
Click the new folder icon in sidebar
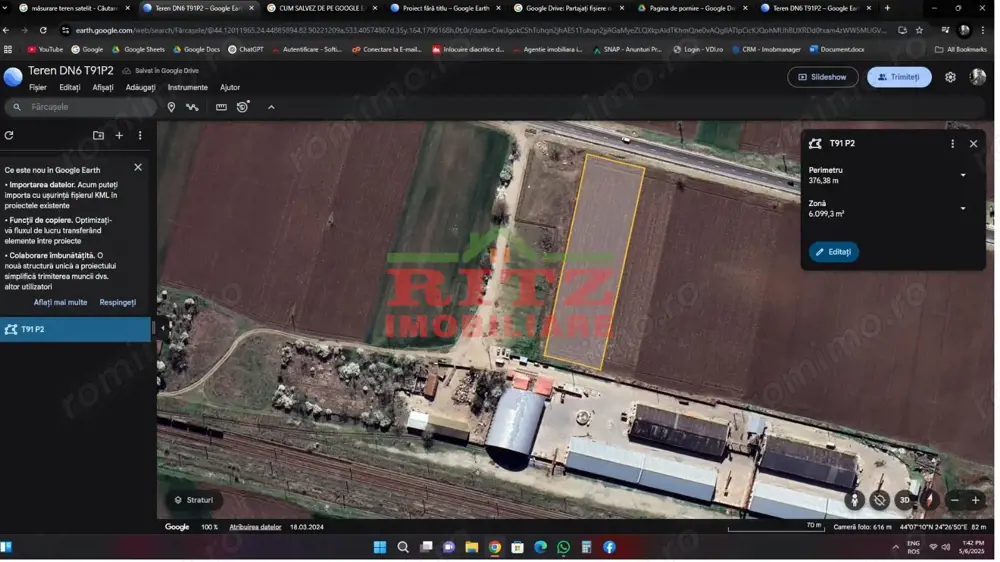(x=98, y=136)
